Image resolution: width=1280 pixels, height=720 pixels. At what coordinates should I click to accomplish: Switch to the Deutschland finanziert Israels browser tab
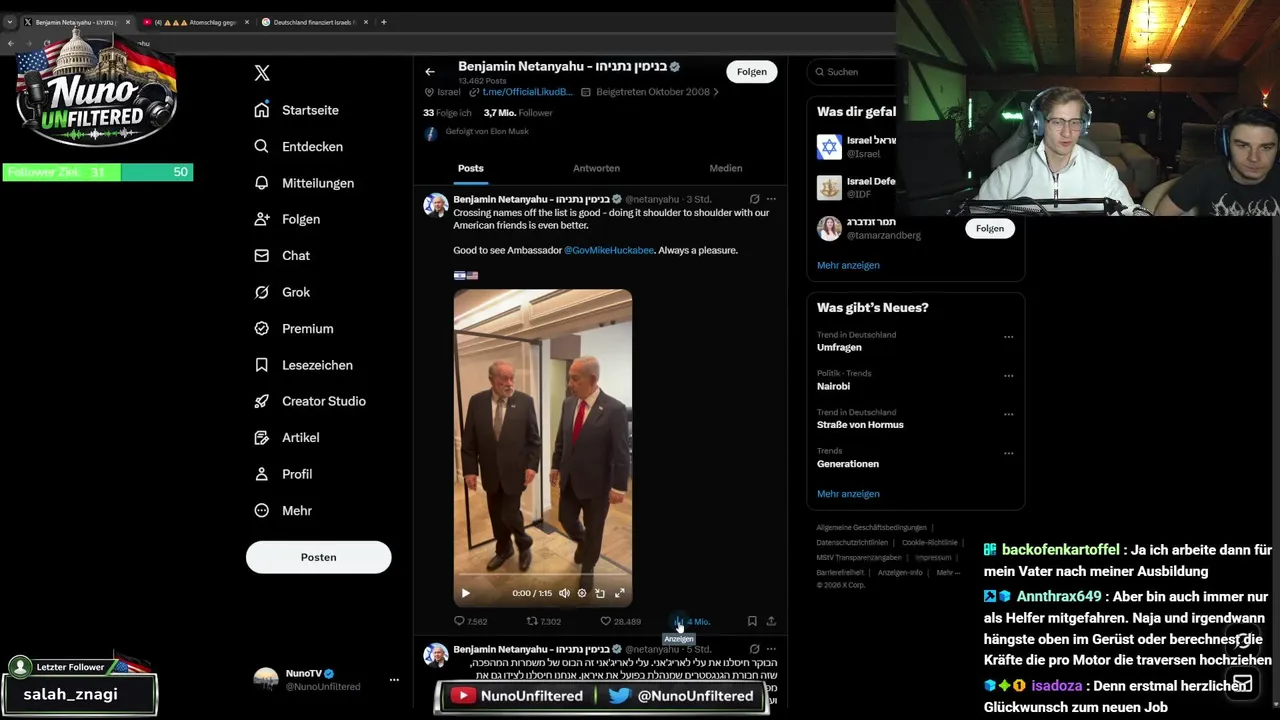(x=315, y=22)
